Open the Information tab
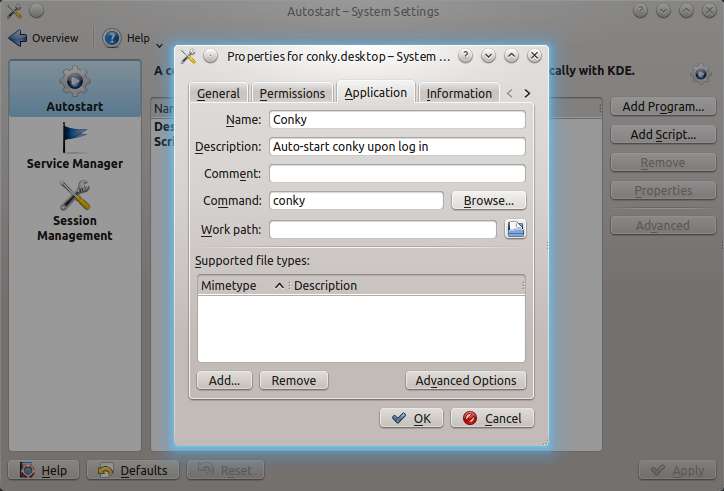The height and width of the screenshot is (491, 724). (x=459, y=93)
